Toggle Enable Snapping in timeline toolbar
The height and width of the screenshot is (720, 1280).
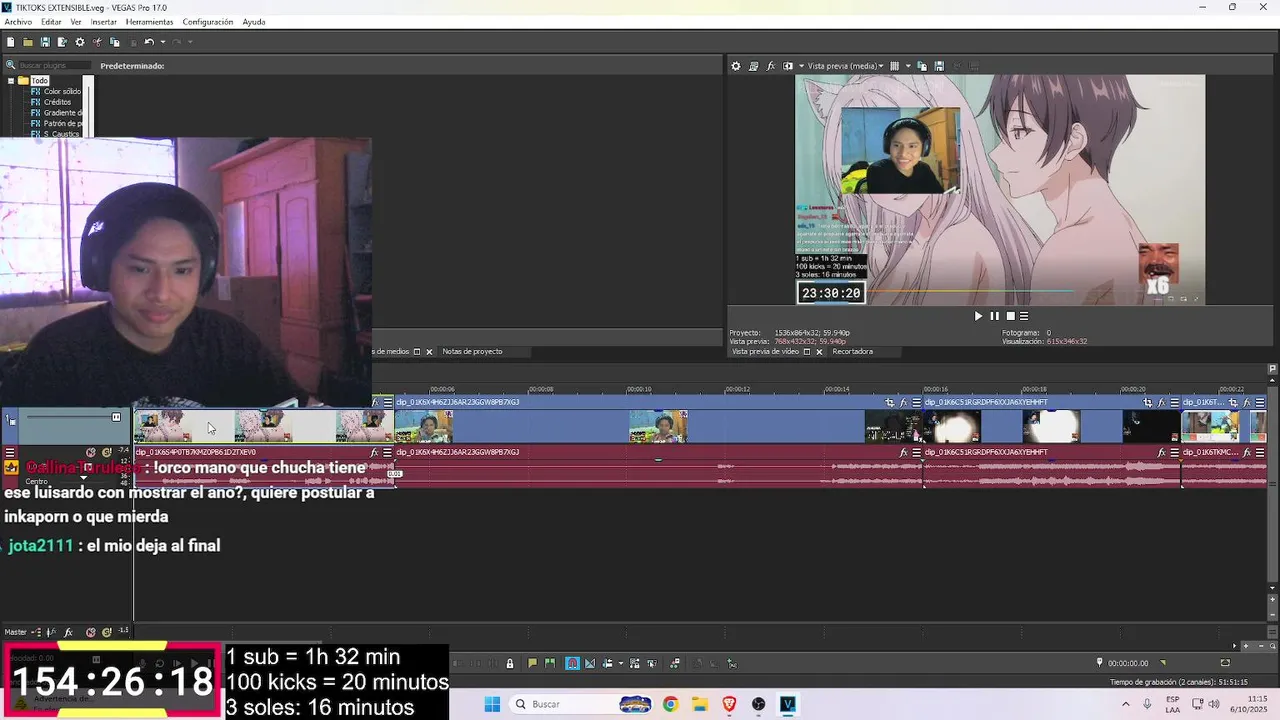(572, 663)
